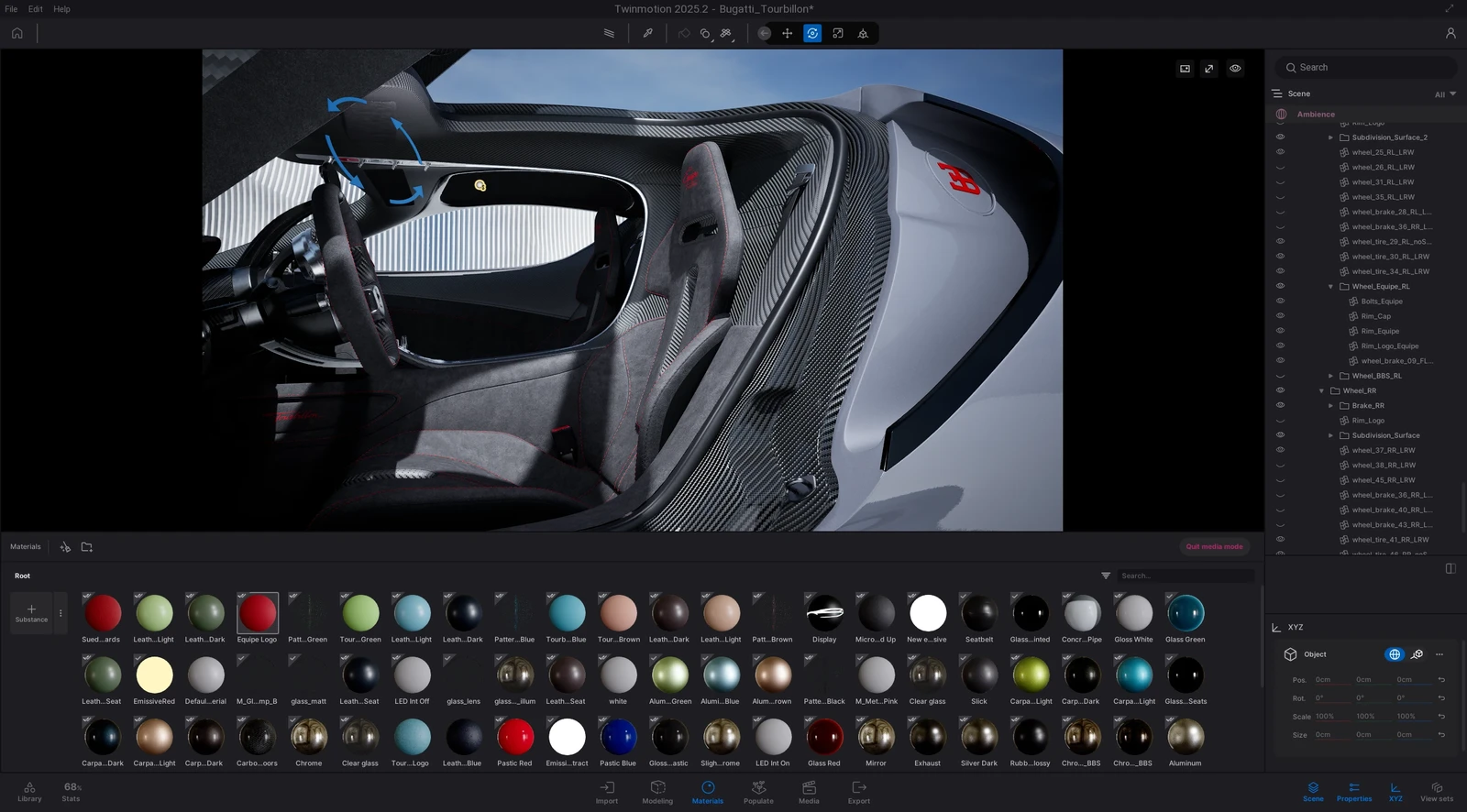The image size is (1467, 812).
Task: Switch to the Import tab
Action: pyautogui.click(x=607, y=793)
